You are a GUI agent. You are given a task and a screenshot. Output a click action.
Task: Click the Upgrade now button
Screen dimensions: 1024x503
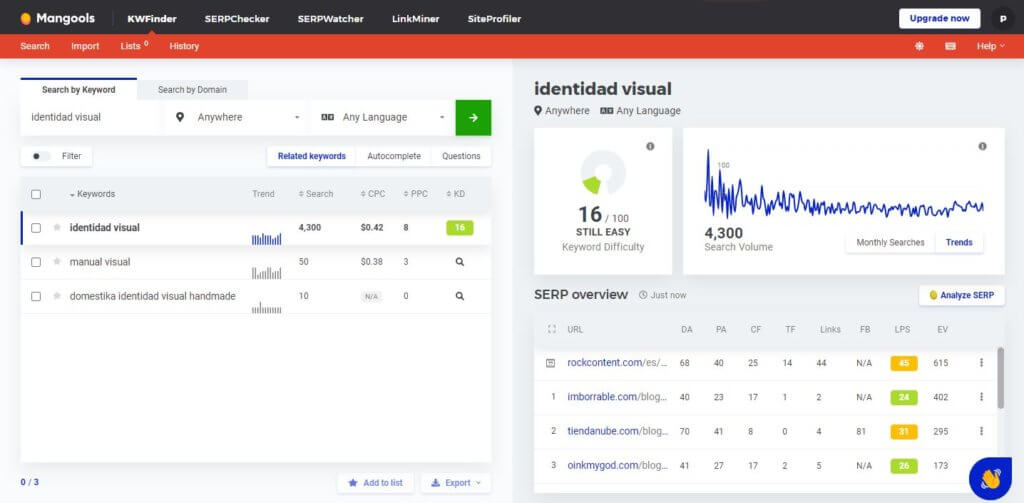[939, 18]
